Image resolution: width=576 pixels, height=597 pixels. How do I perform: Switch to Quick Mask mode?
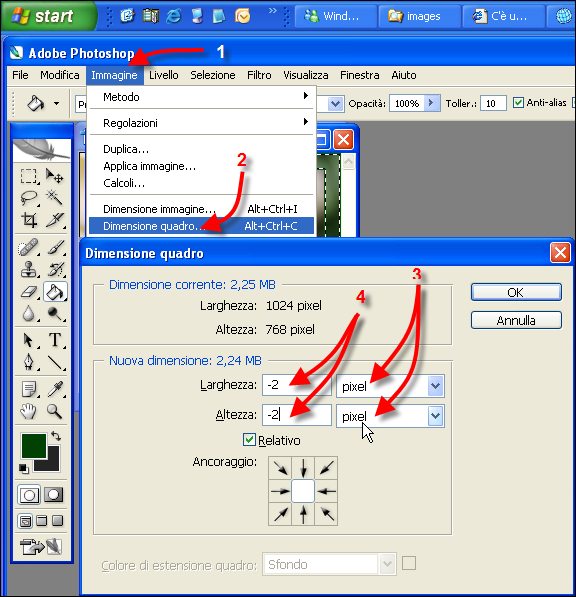(x=54, y=495)
